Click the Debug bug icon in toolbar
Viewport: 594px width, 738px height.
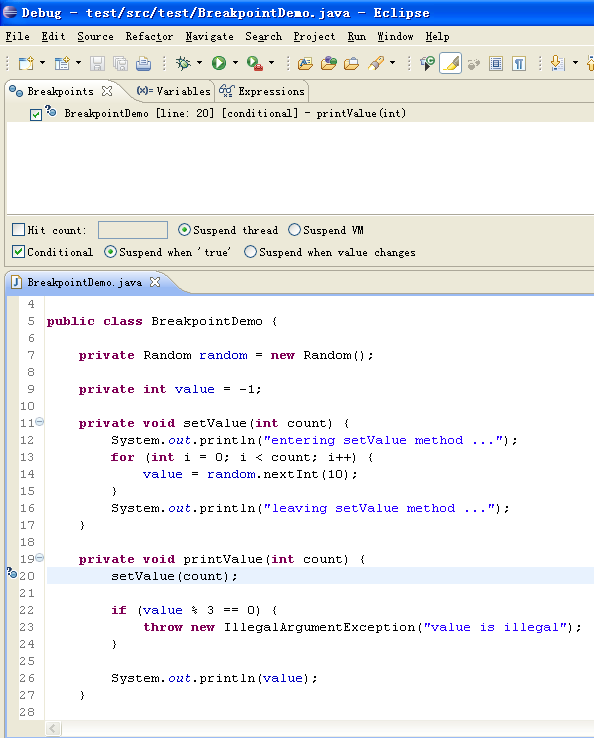coord(183,63)
